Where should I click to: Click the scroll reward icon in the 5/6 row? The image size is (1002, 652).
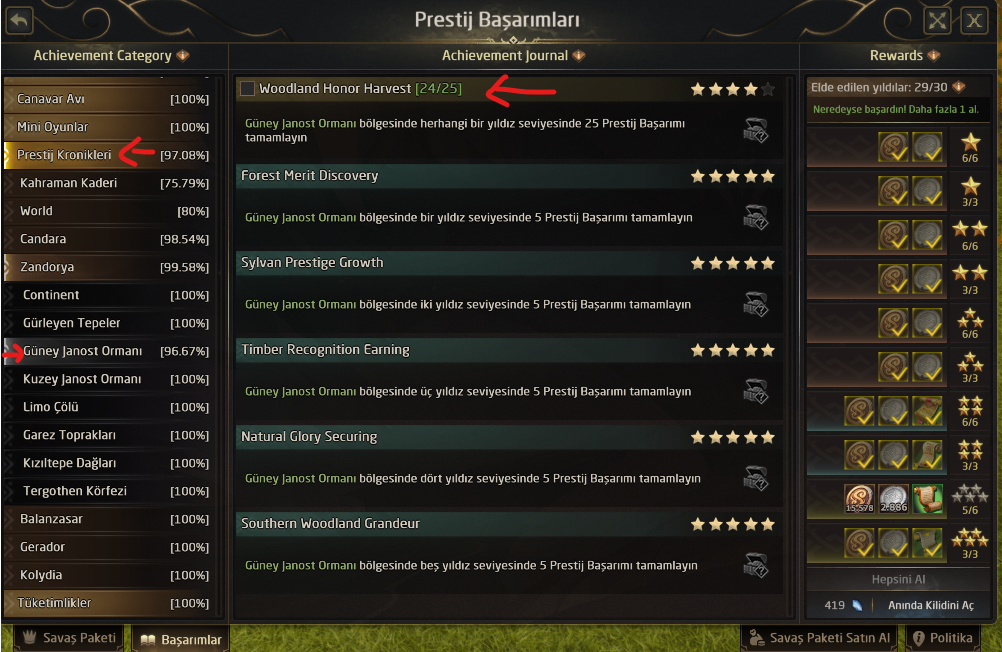pos(926,499)
